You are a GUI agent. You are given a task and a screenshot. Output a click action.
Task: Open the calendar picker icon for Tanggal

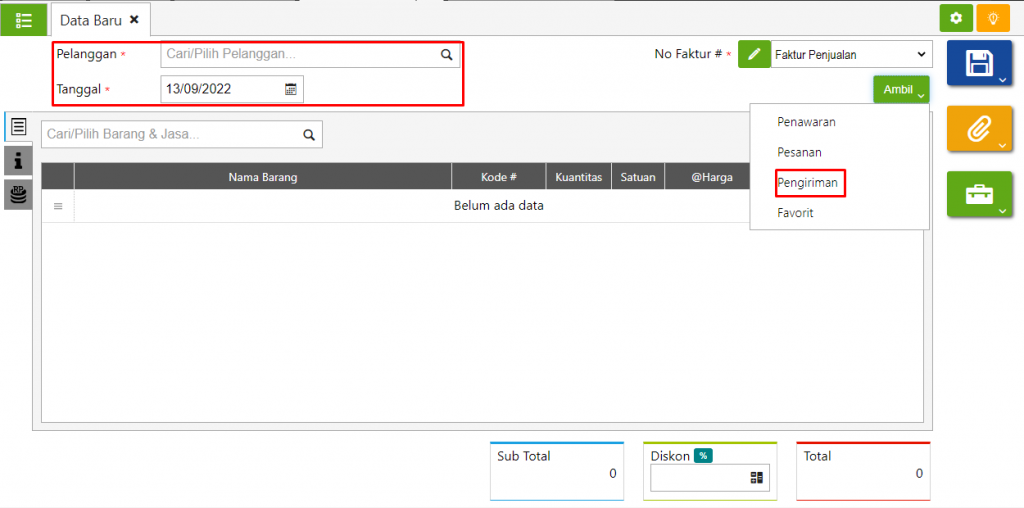click(291, 89)
